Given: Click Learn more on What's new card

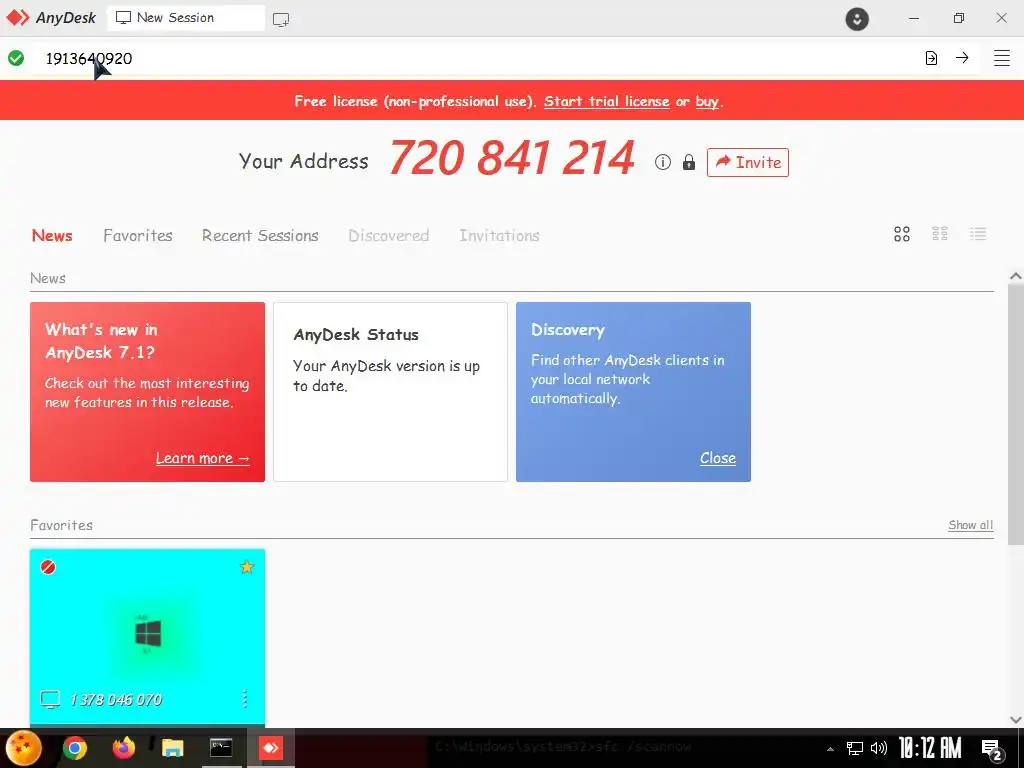Looking at the screenshot, I should 202,458.
